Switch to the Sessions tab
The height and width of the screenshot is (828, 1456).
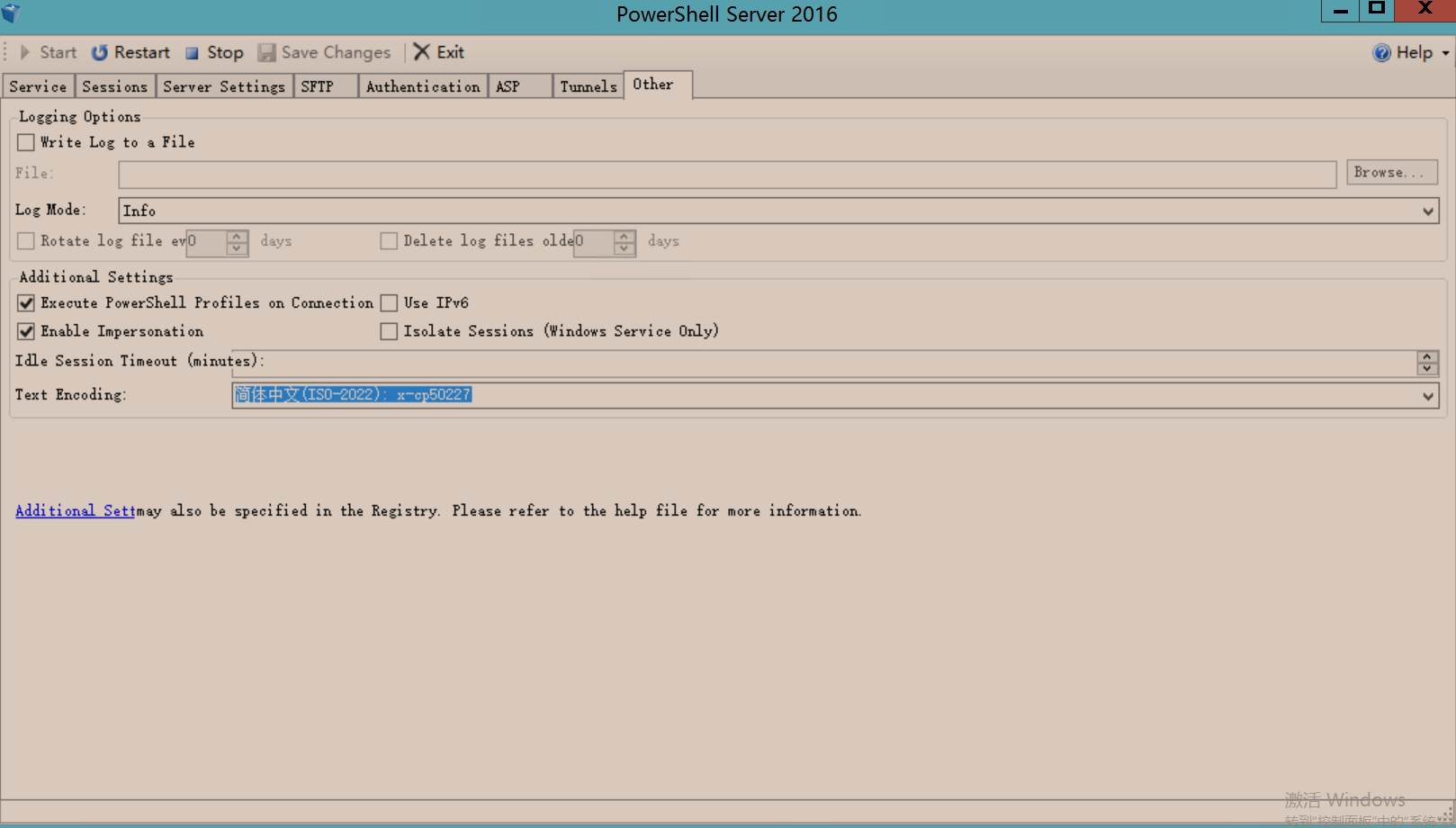pyautogui.click(x=114, y=86)
